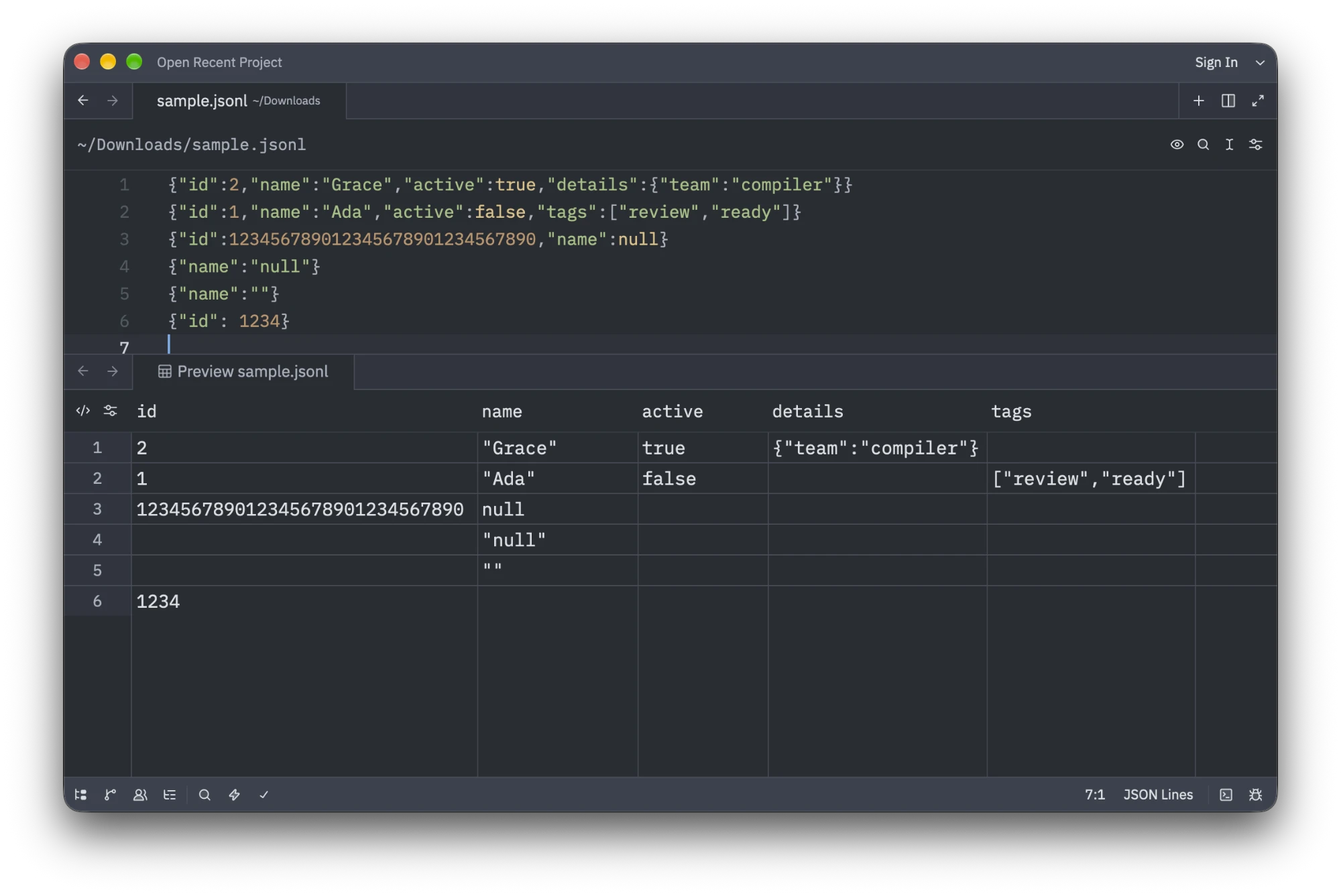
Task: Open editor controls sliders icon in toolbar
Action: pos(1256,144)
